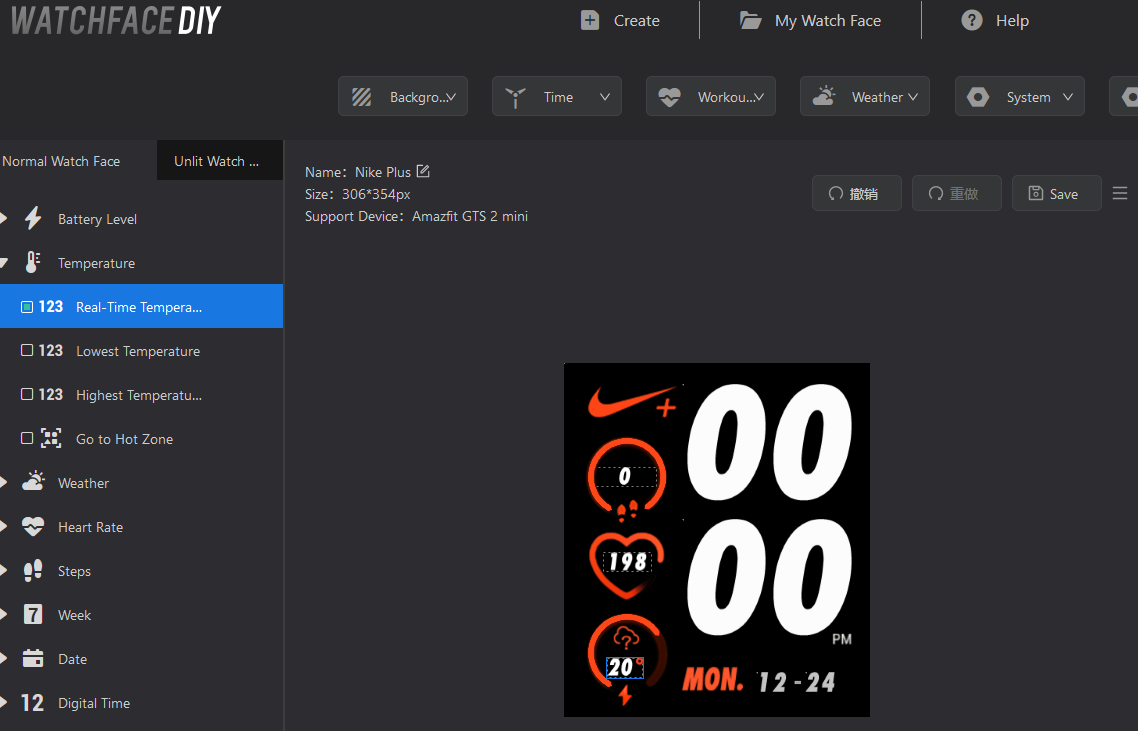
Task: Click the battery bolt icon on watch face
Action: tap(625, 695)
